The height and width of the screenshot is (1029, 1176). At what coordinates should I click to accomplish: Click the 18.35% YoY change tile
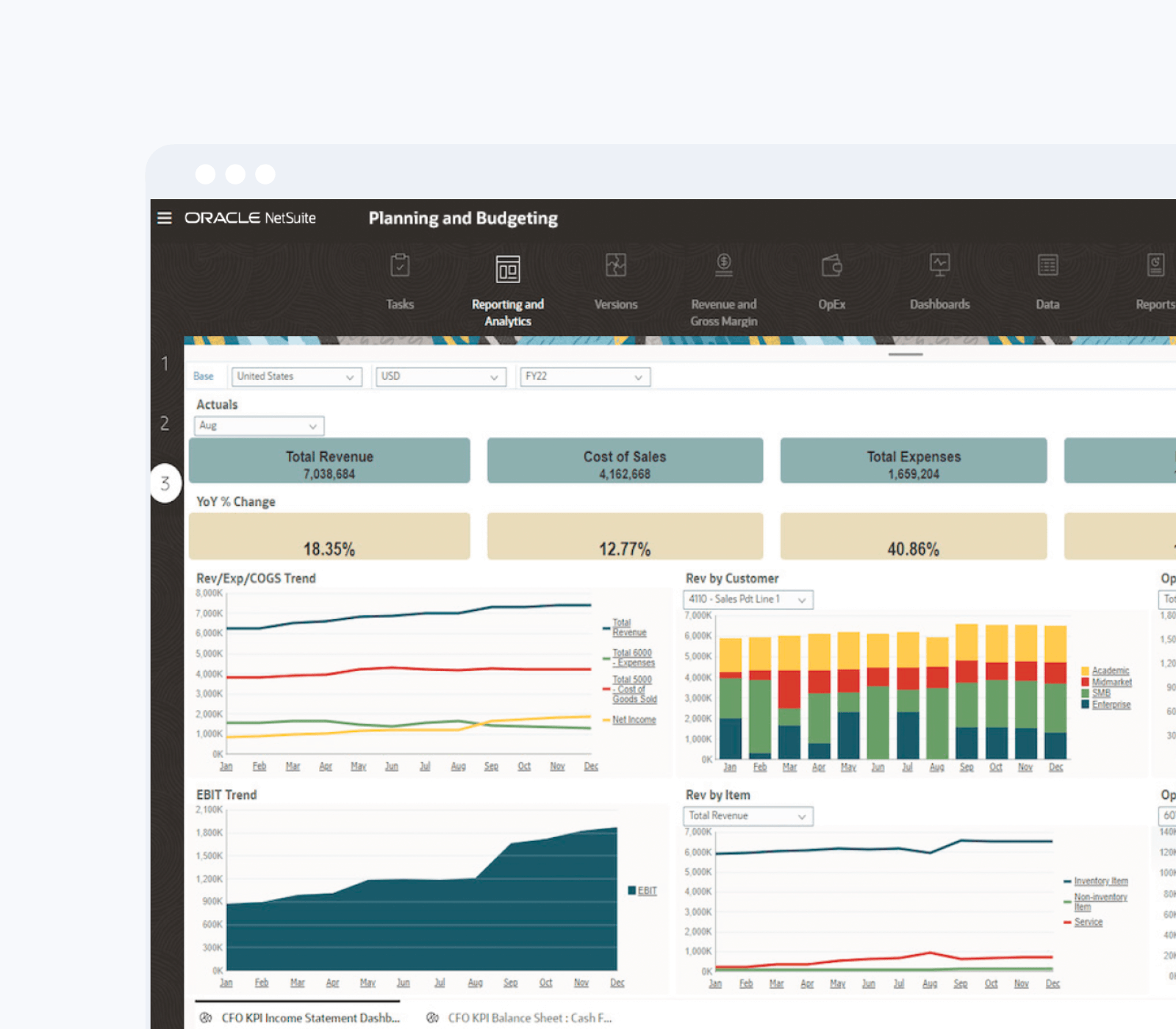(x=329, y=537)
